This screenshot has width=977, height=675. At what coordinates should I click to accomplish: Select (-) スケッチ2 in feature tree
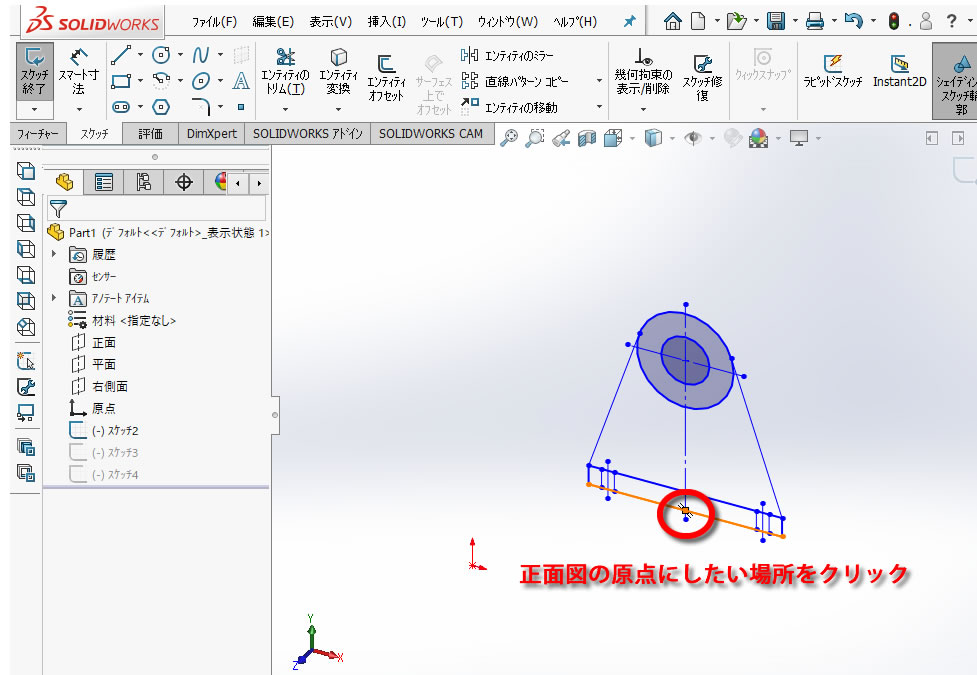[104, 431]
